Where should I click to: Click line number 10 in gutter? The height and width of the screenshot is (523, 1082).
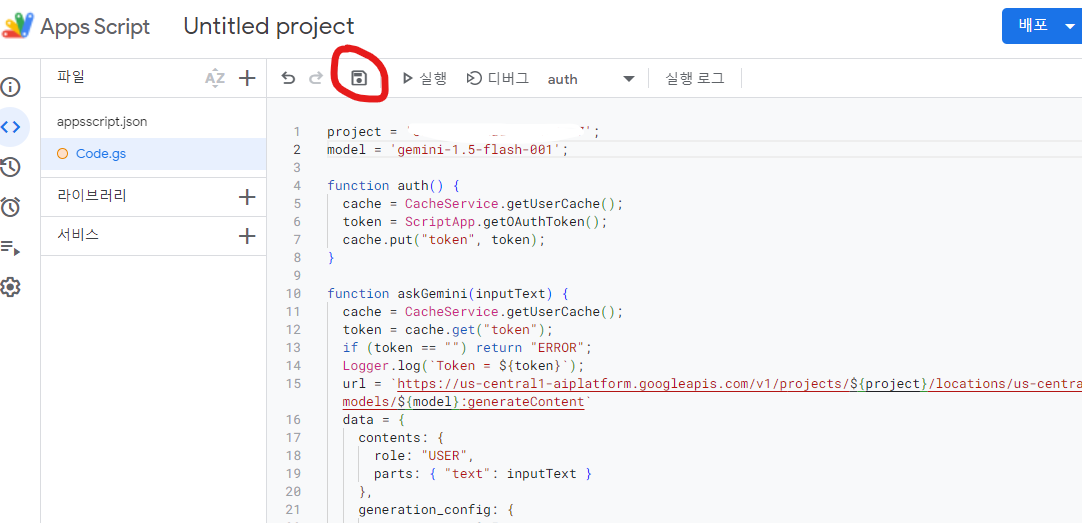click(293, 293)
